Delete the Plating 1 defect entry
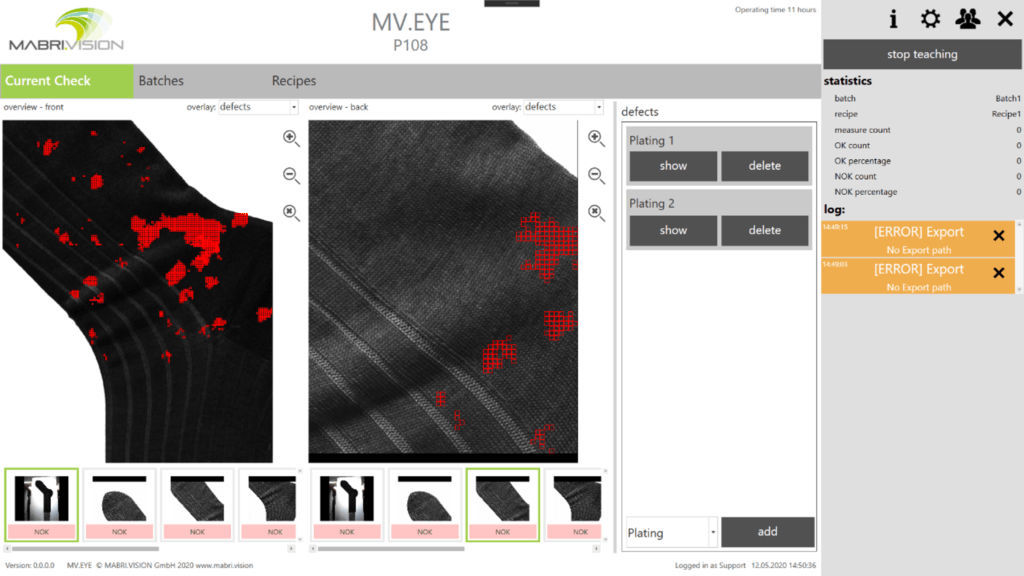The height and width of the screenshot is (576, 1024). point(765,166)
